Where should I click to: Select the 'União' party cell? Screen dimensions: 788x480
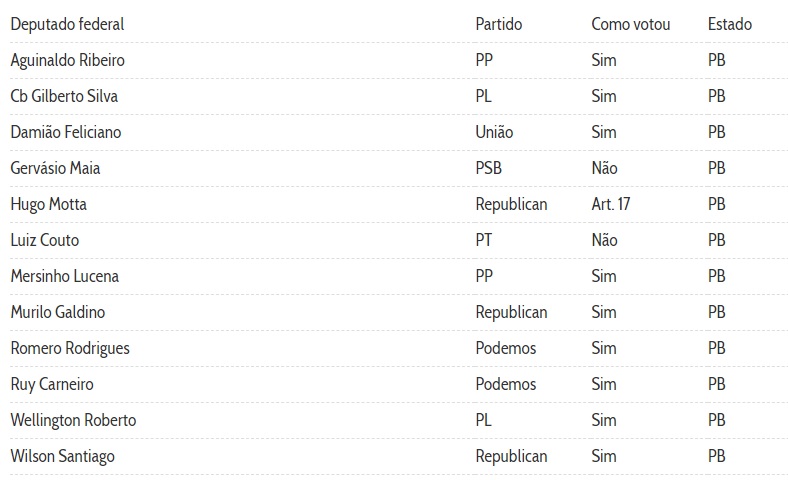pos(494,132)
